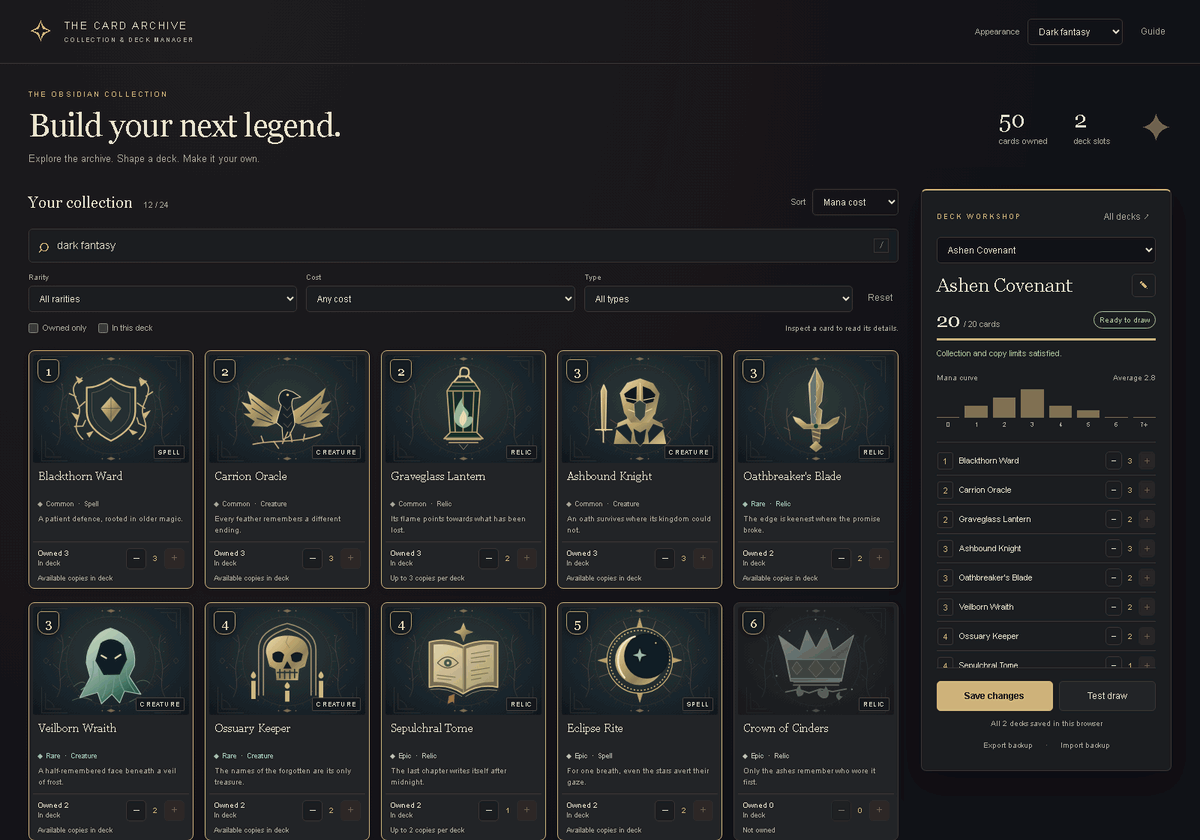Open the Sort by Mana cost dropdown

855,202
